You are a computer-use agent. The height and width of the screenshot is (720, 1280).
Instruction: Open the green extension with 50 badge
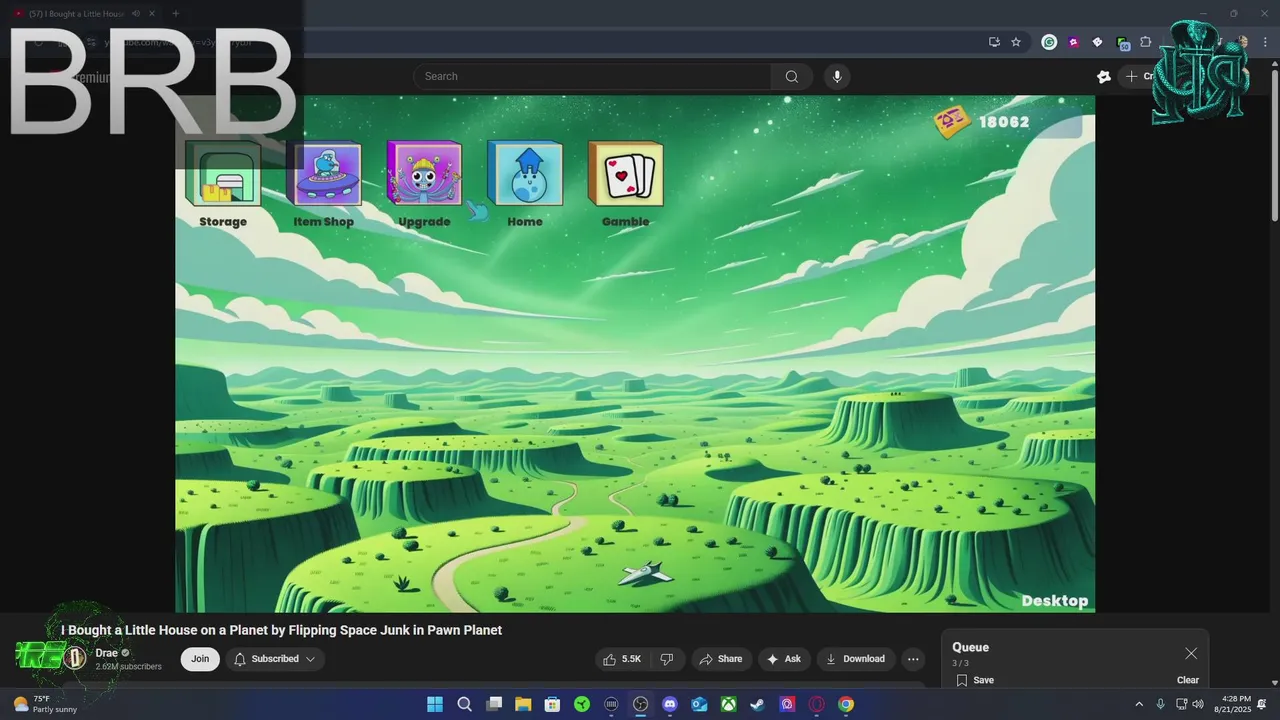pos(1122,43)
